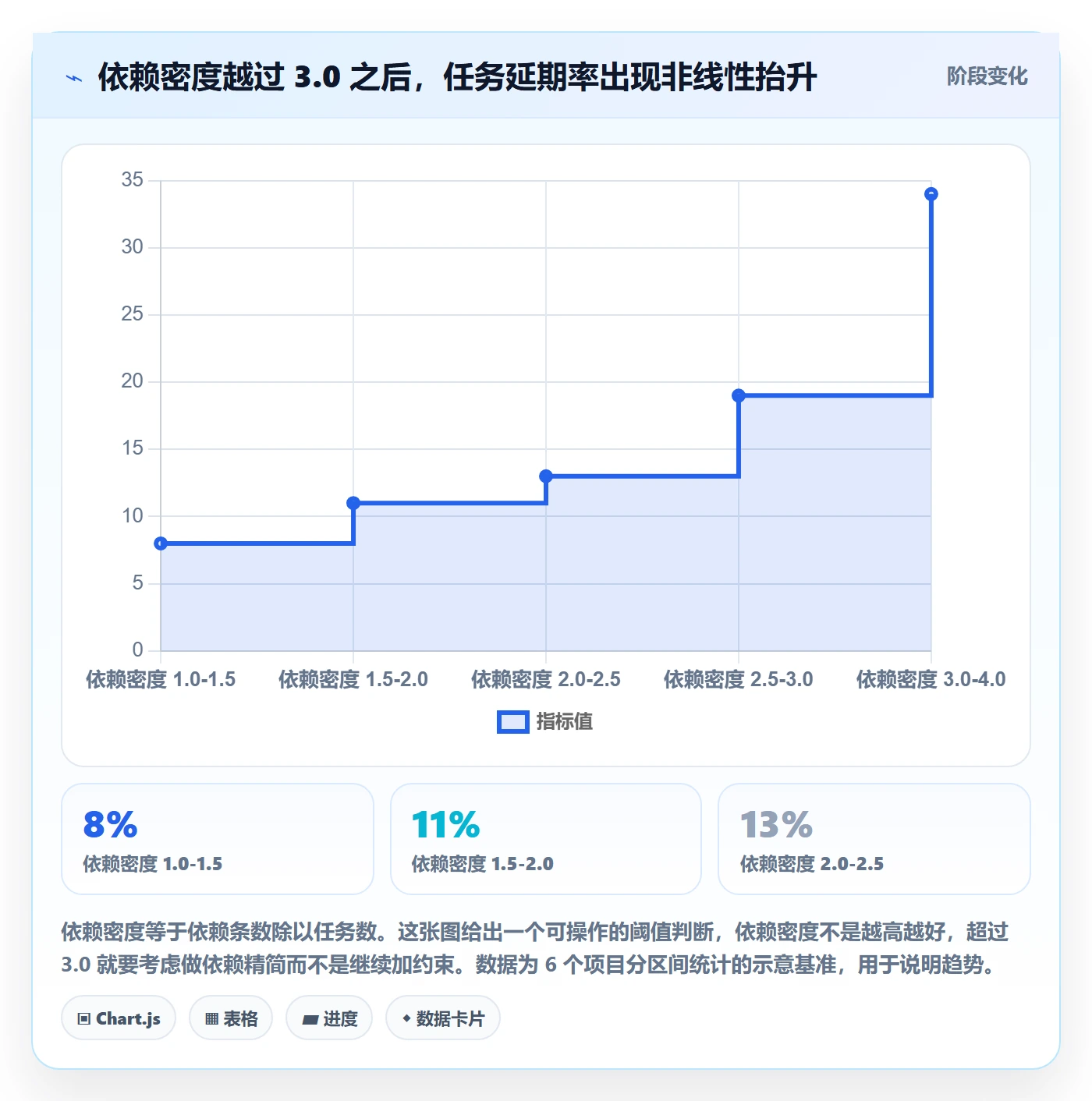Click the 表格 tag chip
The image size is (1092, 1101).
(231, 1018)
